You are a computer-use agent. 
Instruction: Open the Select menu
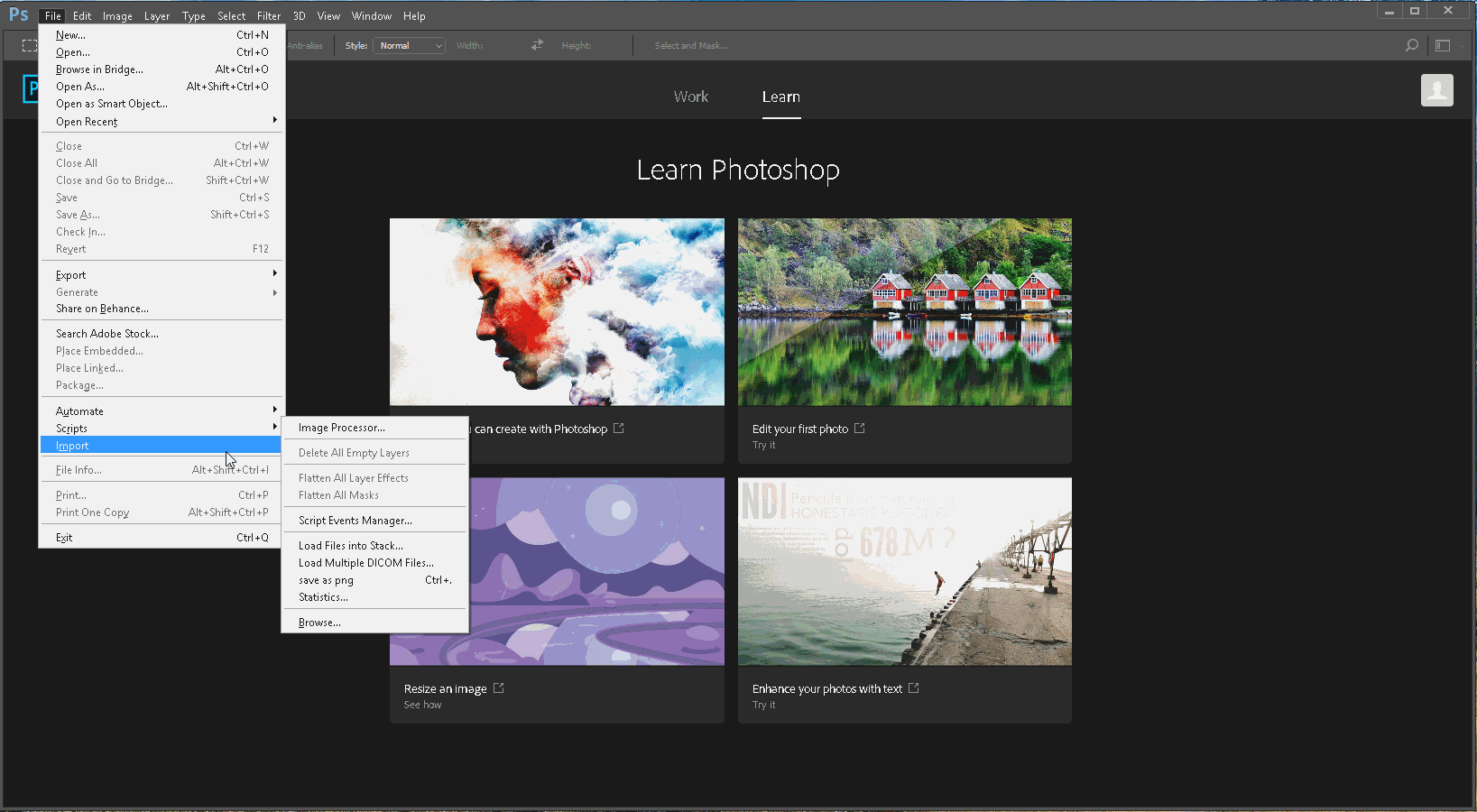pos(232,15)
